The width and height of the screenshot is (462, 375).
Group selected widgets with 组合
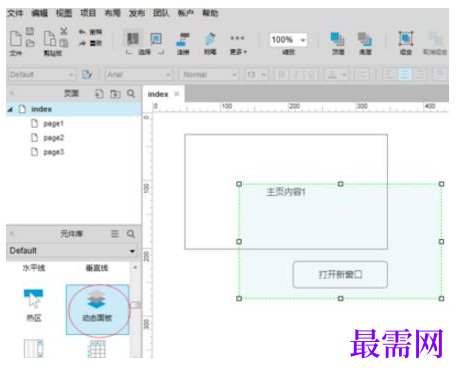[406, 43]
